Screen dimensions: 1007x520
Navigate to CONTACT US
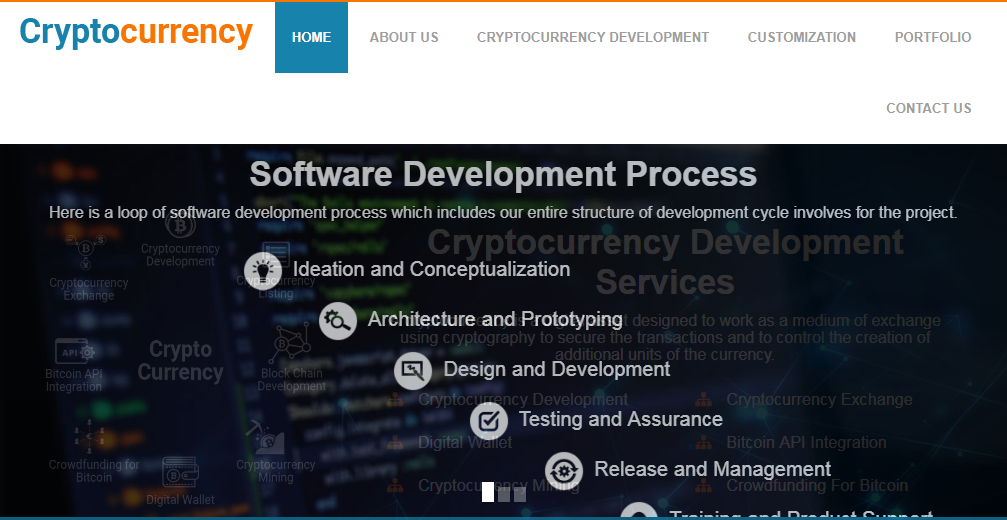pos(929,108)
